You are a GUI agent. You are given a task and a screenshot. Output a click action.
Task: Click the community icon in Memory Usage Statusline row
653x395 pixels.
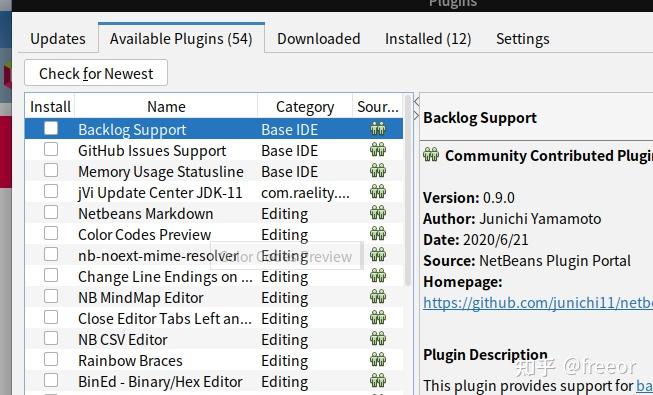pos(378,171)
